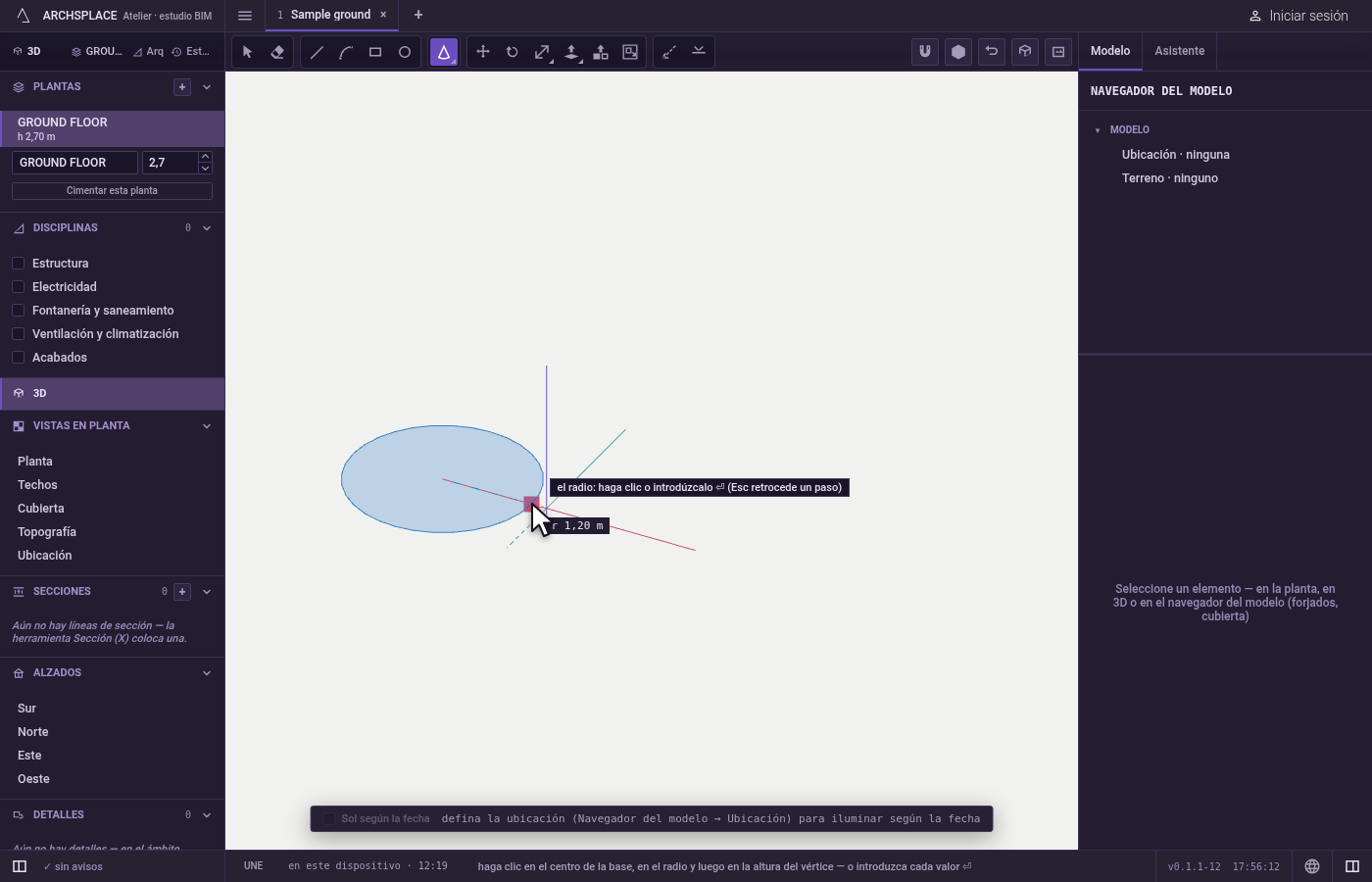
Task: Select the Line drawing tool
Action: (x=317, y=52)
